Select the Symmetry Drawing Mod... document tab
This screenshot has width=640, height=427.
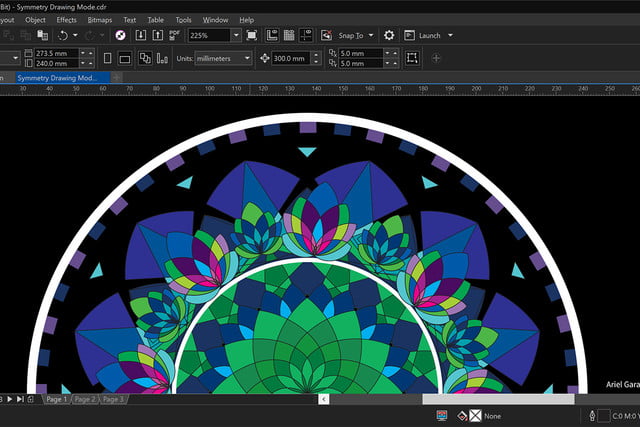(x=62, y=78)
